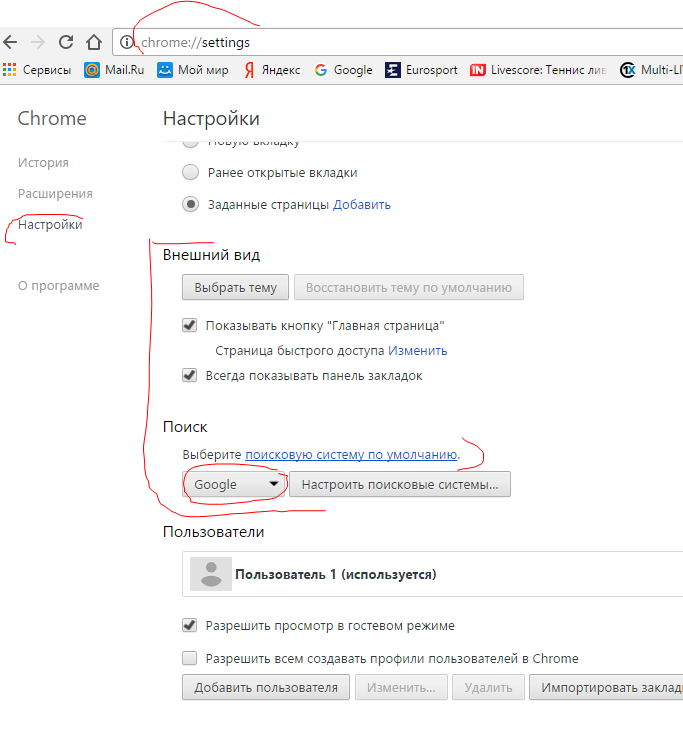The width and height of the screenshot is (683, 729).
Task: Open the Сервисы apps grid icon
Action: coord(9,70)
